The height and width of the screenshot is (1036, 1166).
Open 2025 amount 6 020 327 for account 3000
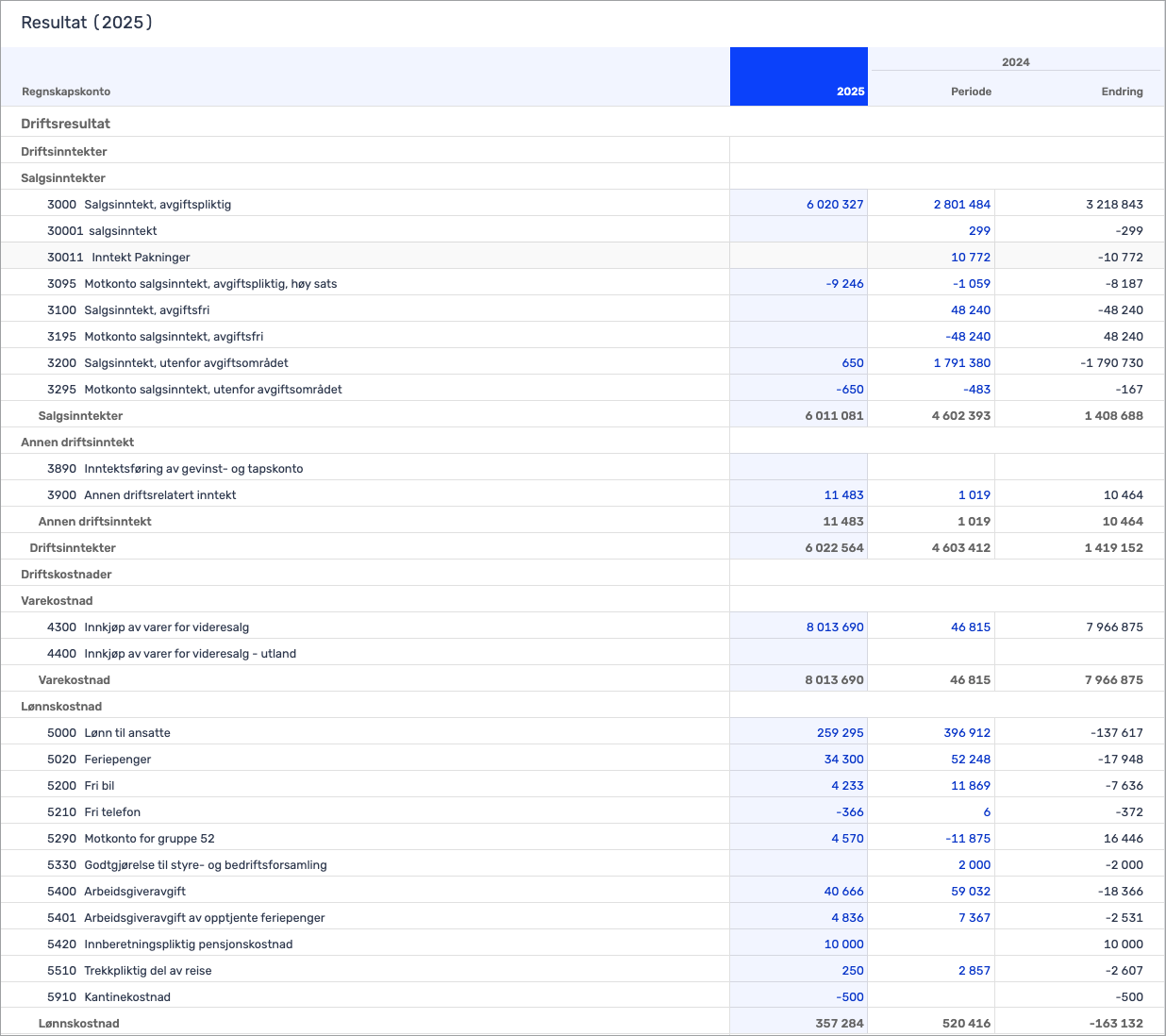[x=835, y=205]
